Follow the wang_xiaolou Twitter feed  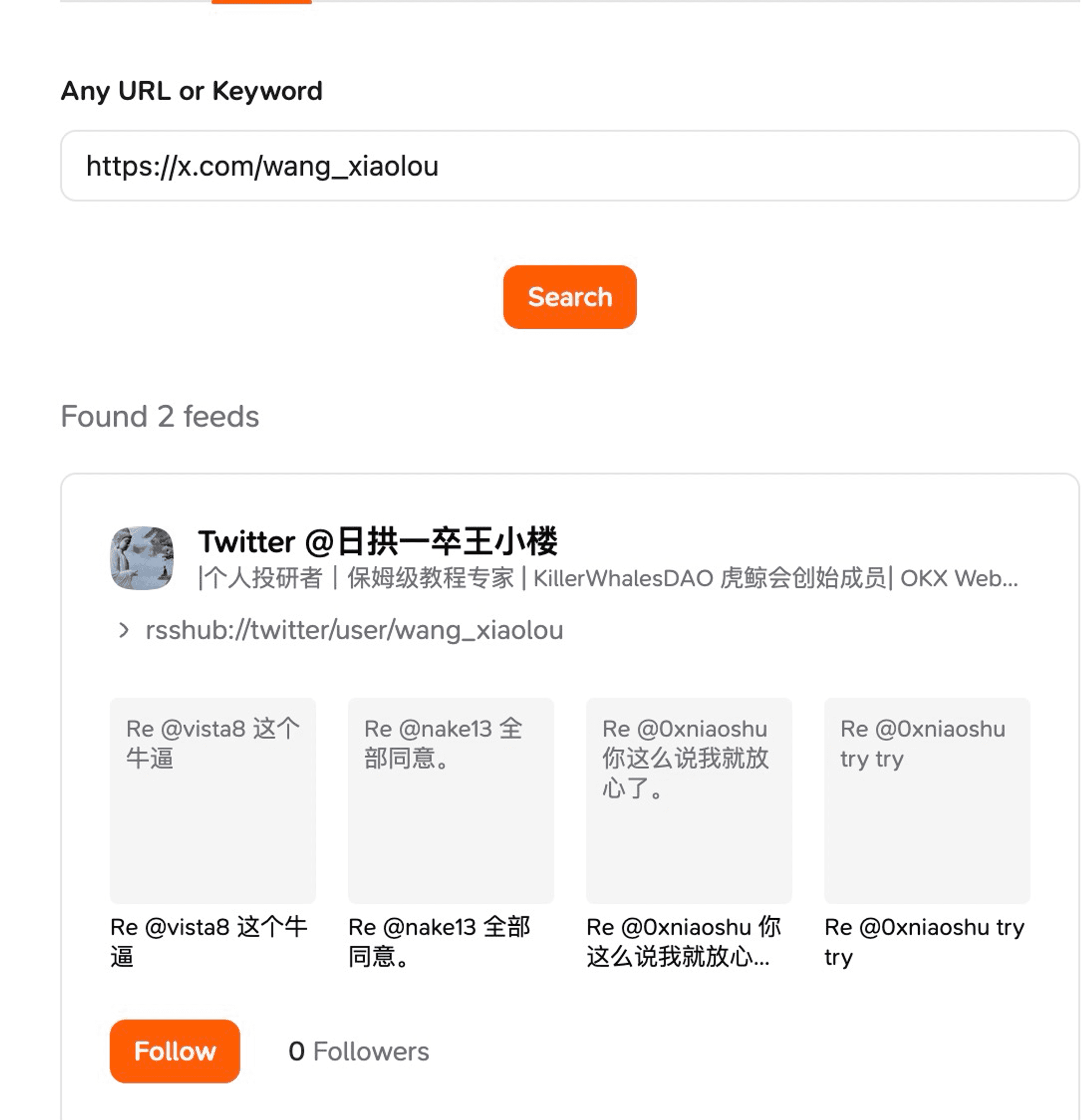175,1051
